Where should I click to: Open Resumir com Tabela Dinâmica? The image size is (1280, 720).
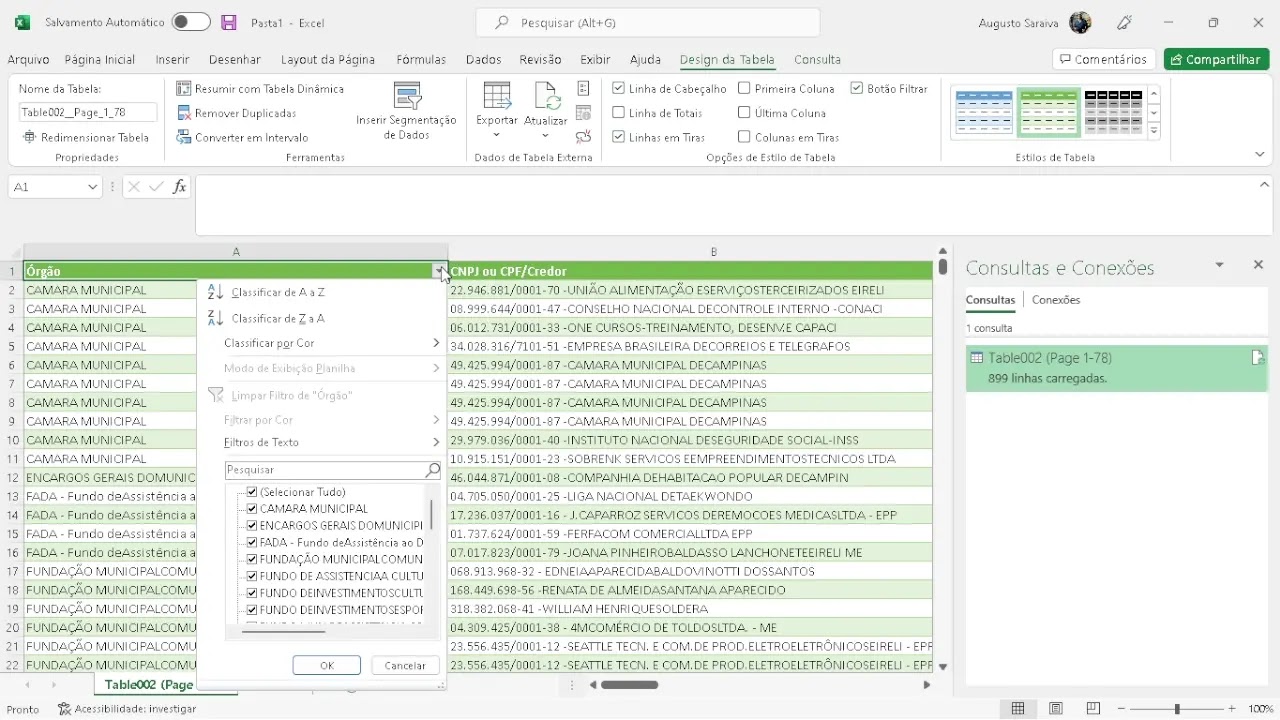260,89
